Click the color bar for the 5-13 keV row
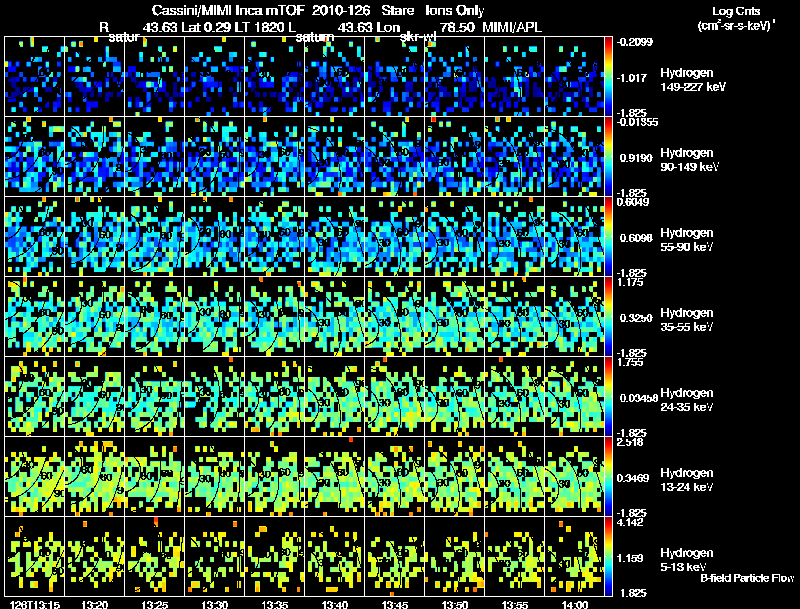The width and height of the screenshot is (800, 609). 608,556
